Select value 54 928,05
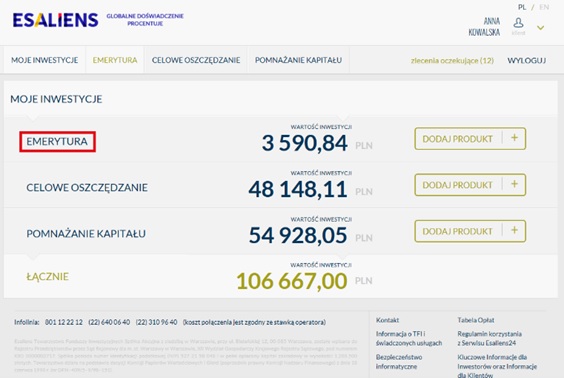The width and height of the screenshot is (564, 378). (298, 236)
